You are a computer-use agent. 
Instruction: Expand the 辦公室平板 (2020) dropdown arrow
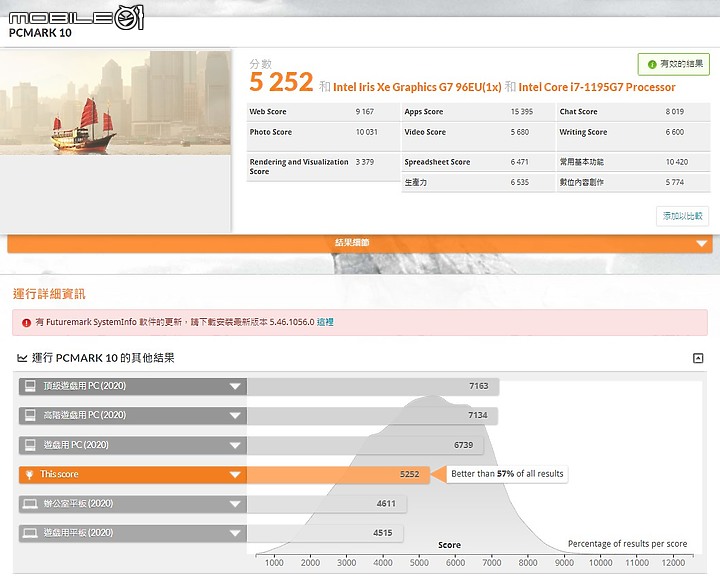pos(235,504)
